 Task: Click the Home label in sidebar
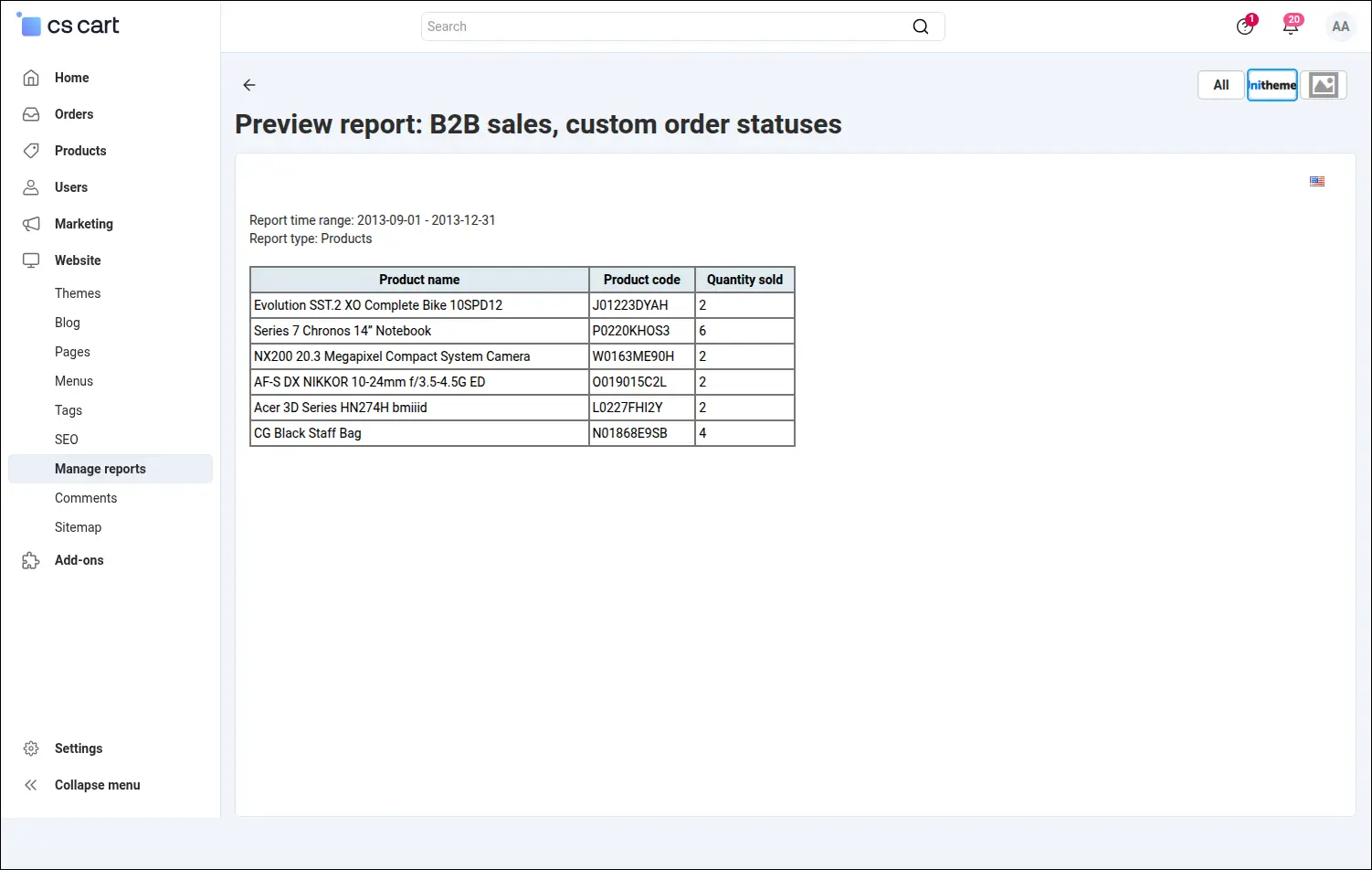point(72,78)
